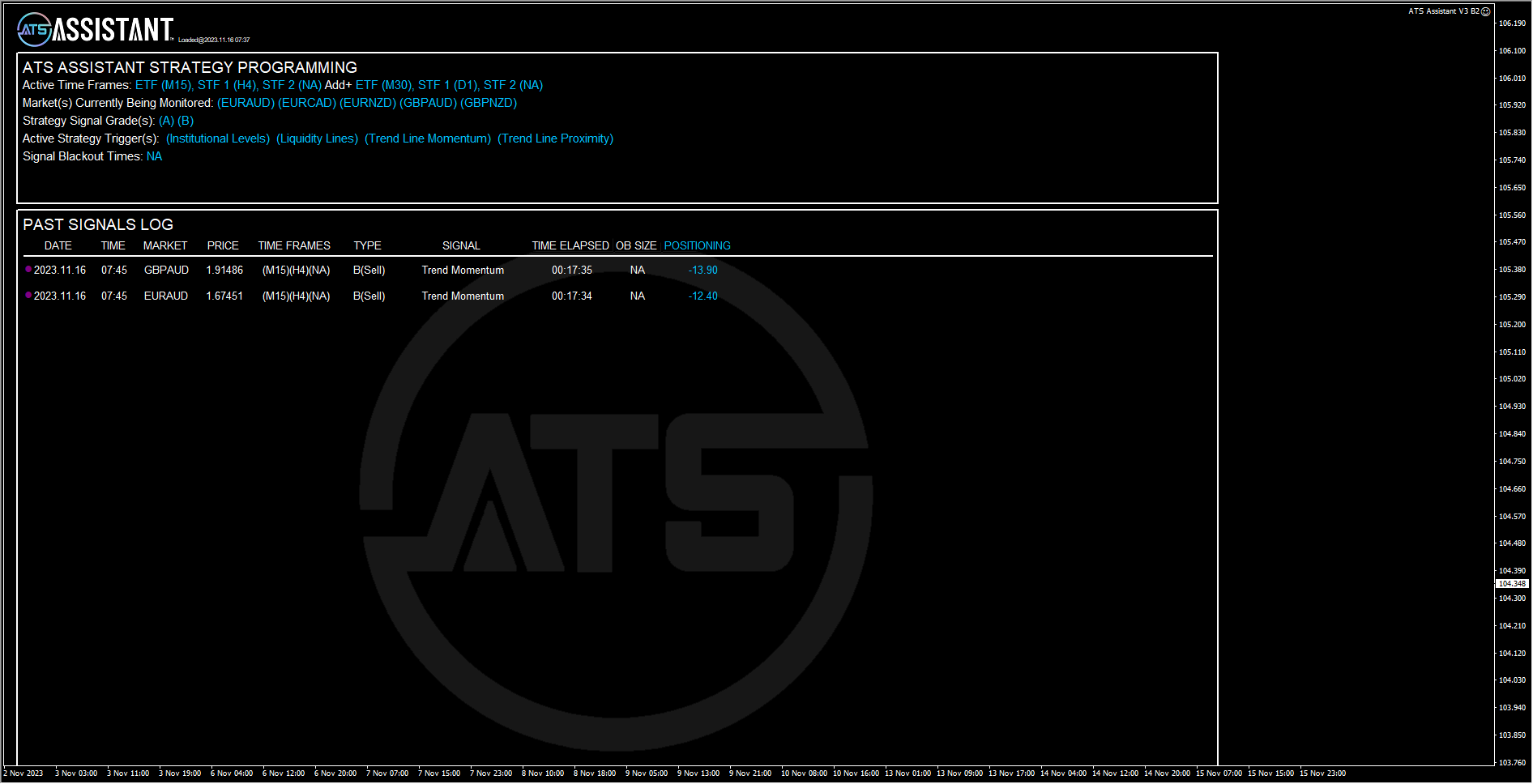The height and width of the screenshot is (784, 1533).
Task: Click the ETF (M15) time frame
Action: click(164, 85)
